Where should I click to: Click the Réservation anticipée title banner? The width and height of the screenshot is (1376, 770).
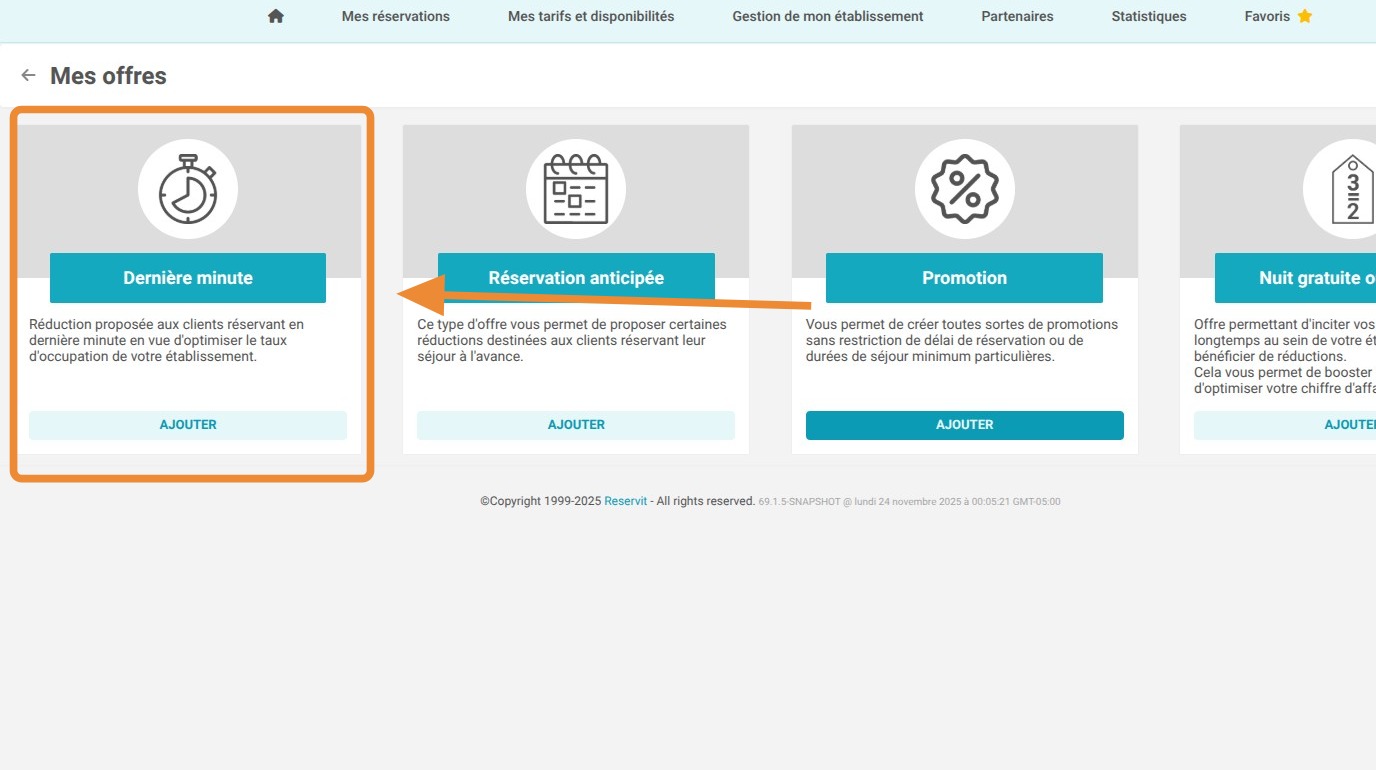[576, 278]
